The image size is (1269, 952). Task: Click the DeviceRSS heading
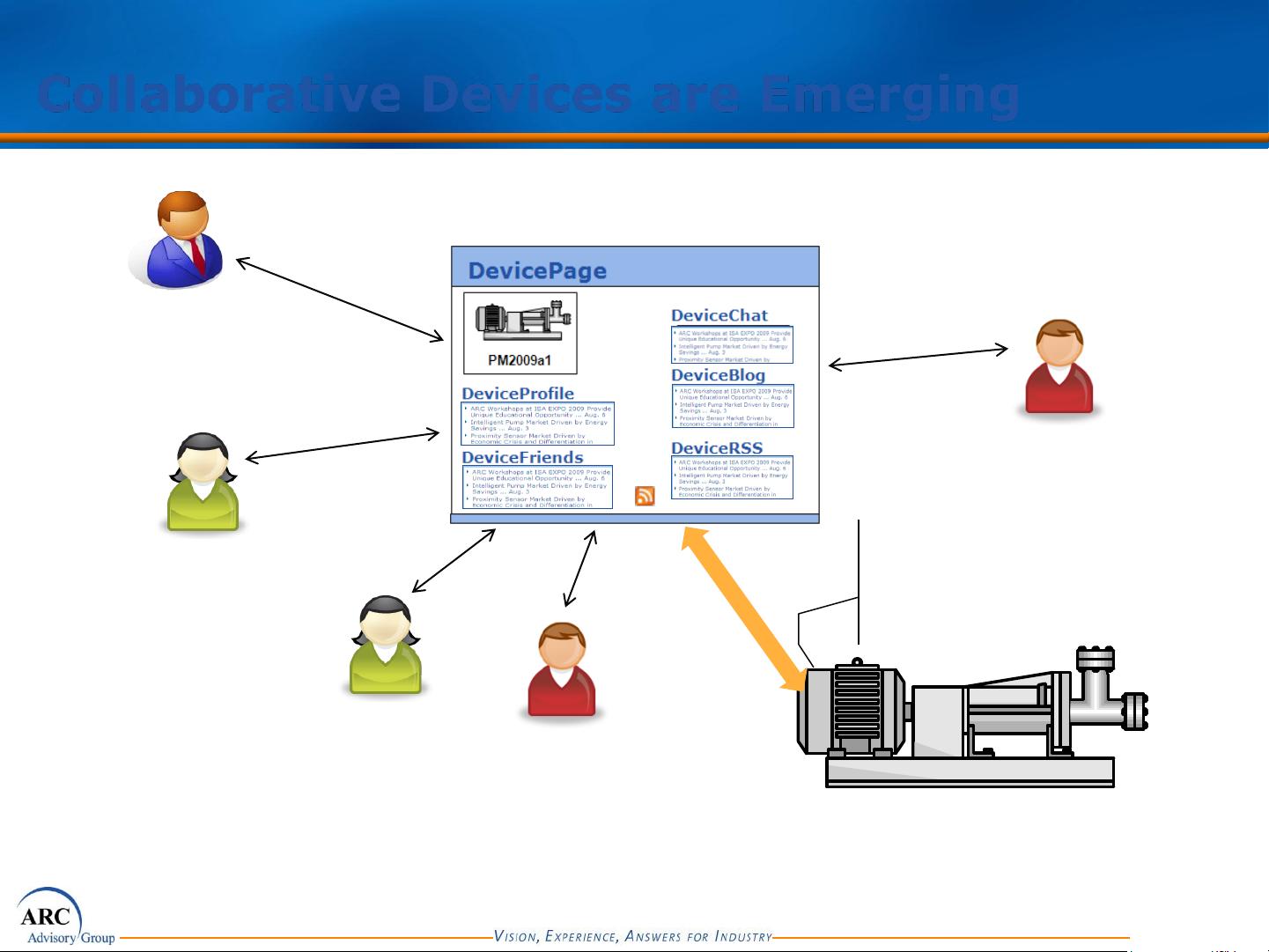point(716,448)
